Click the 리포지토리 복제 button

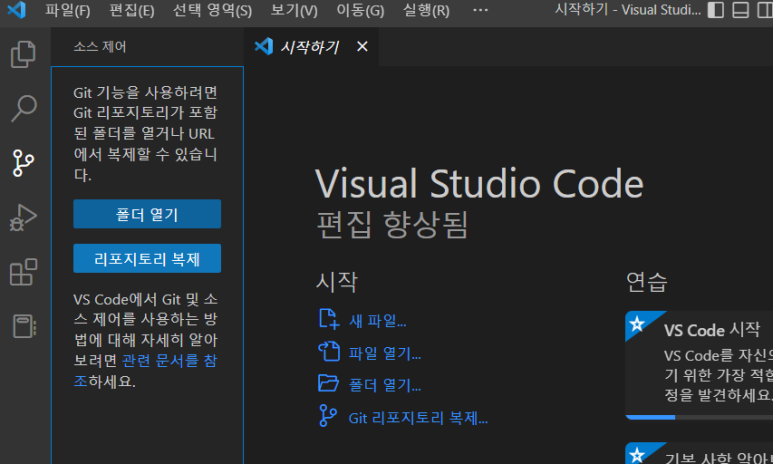tap(147, 258)
